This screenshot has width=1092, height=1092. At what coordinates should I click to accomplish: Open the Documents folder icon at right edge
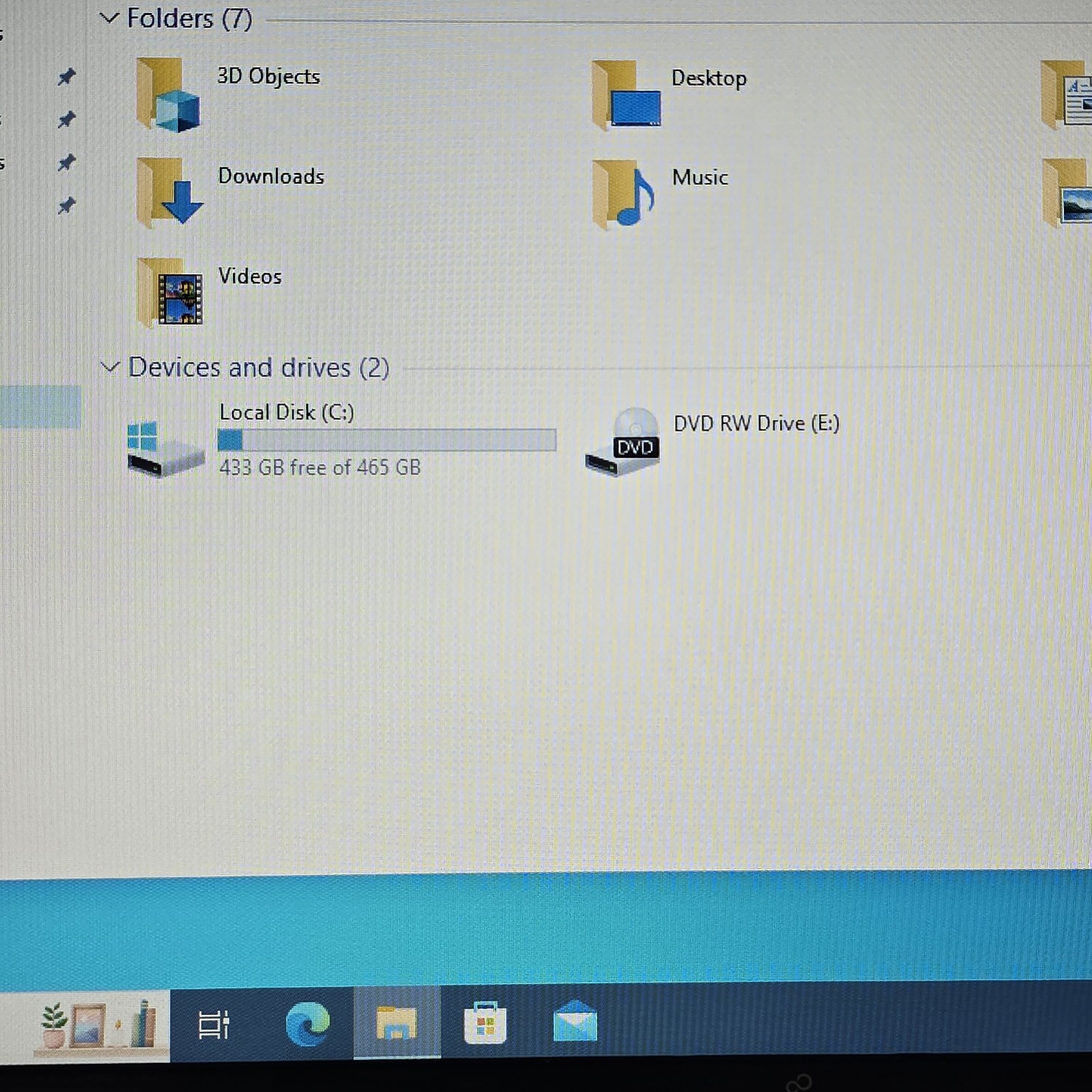[1066, 94]
